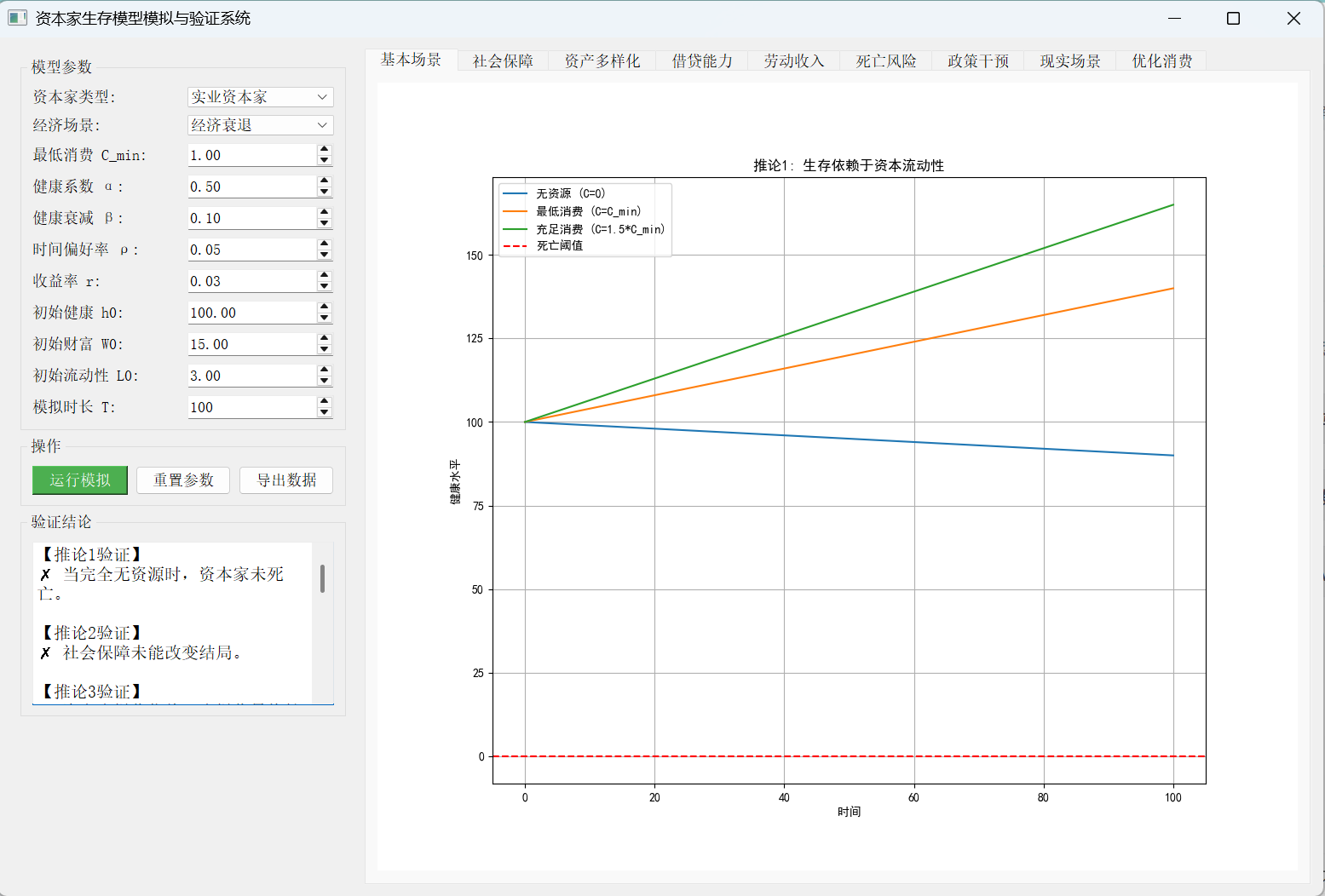Open the 政策干预 tab

click(978, 61)
